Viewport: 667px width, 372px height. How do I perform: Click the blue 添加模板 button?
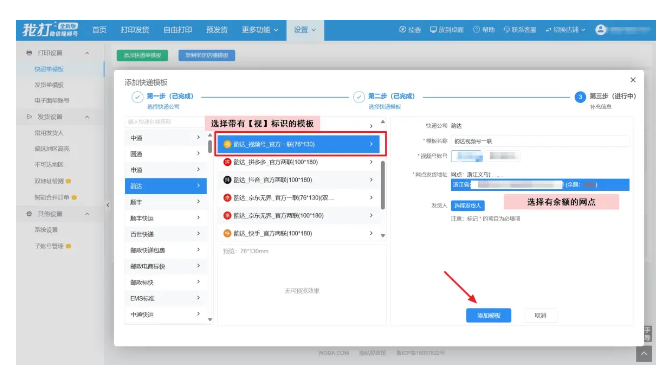tap(488, 315)
